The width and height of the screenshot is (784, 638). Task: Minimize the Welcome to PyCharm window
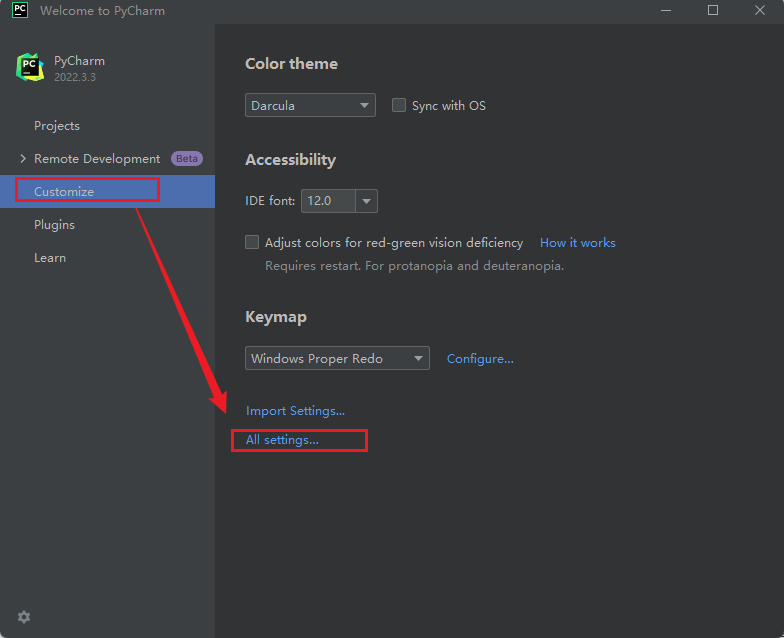pyautogui.click(x=666, y=10)
